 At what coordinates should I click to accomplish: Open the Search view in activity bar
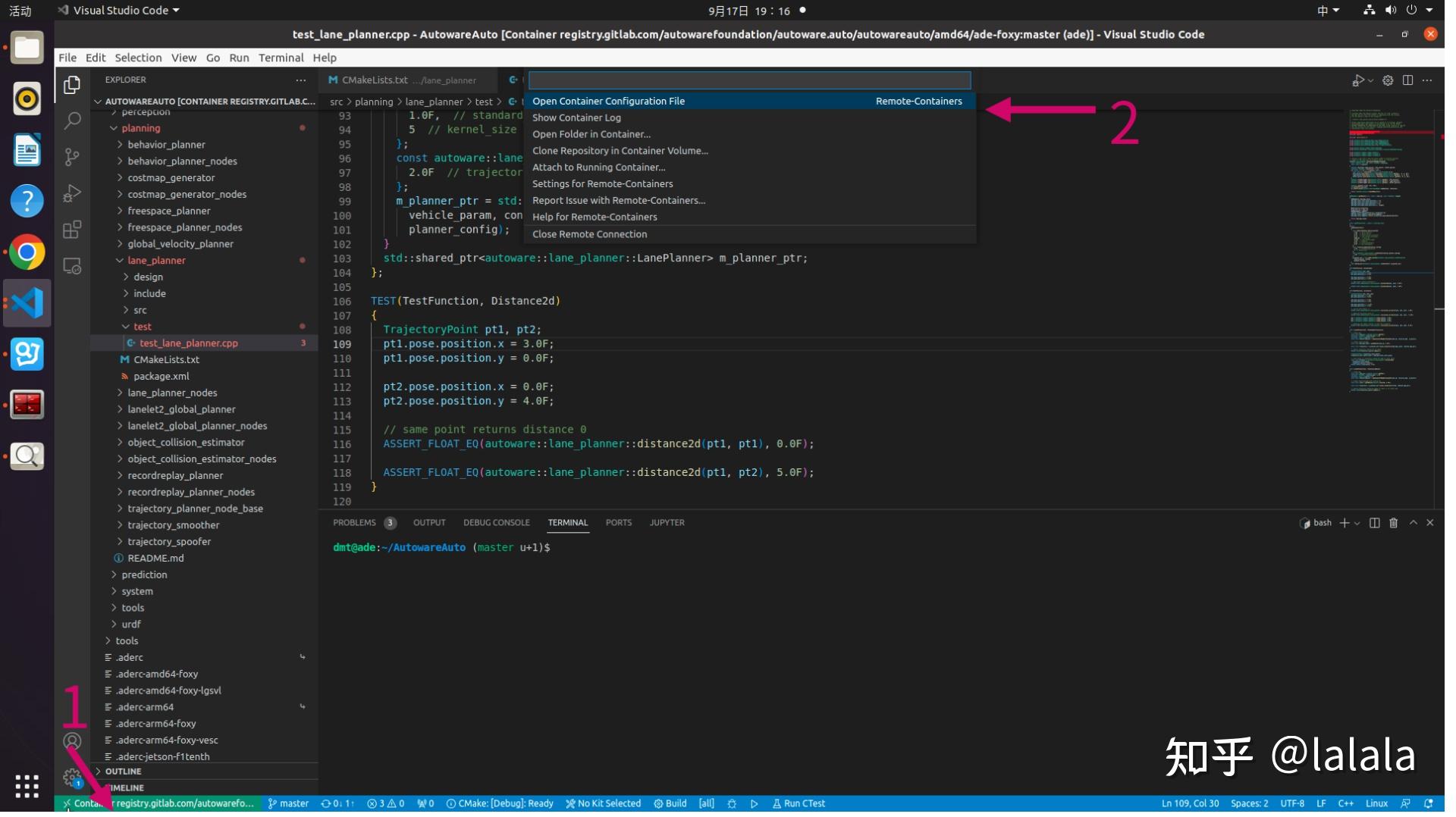72,121
